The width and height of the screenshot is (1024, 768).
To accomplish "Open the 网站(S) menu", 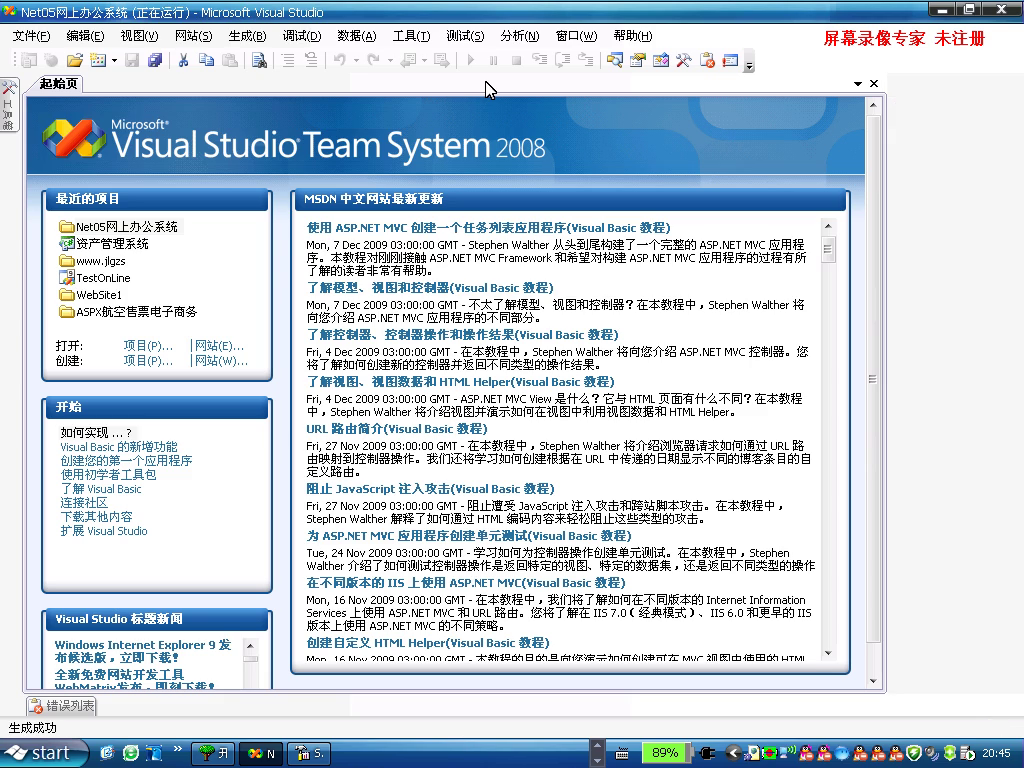I will (x=194, y=36).
